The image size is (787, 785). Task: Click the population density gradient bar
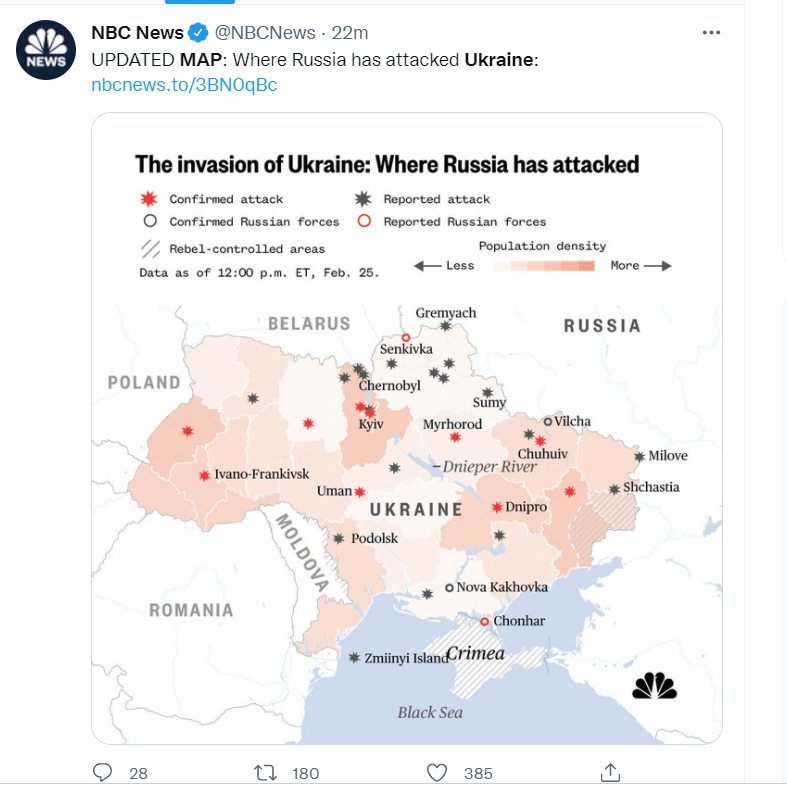click(x=543, y=266)
